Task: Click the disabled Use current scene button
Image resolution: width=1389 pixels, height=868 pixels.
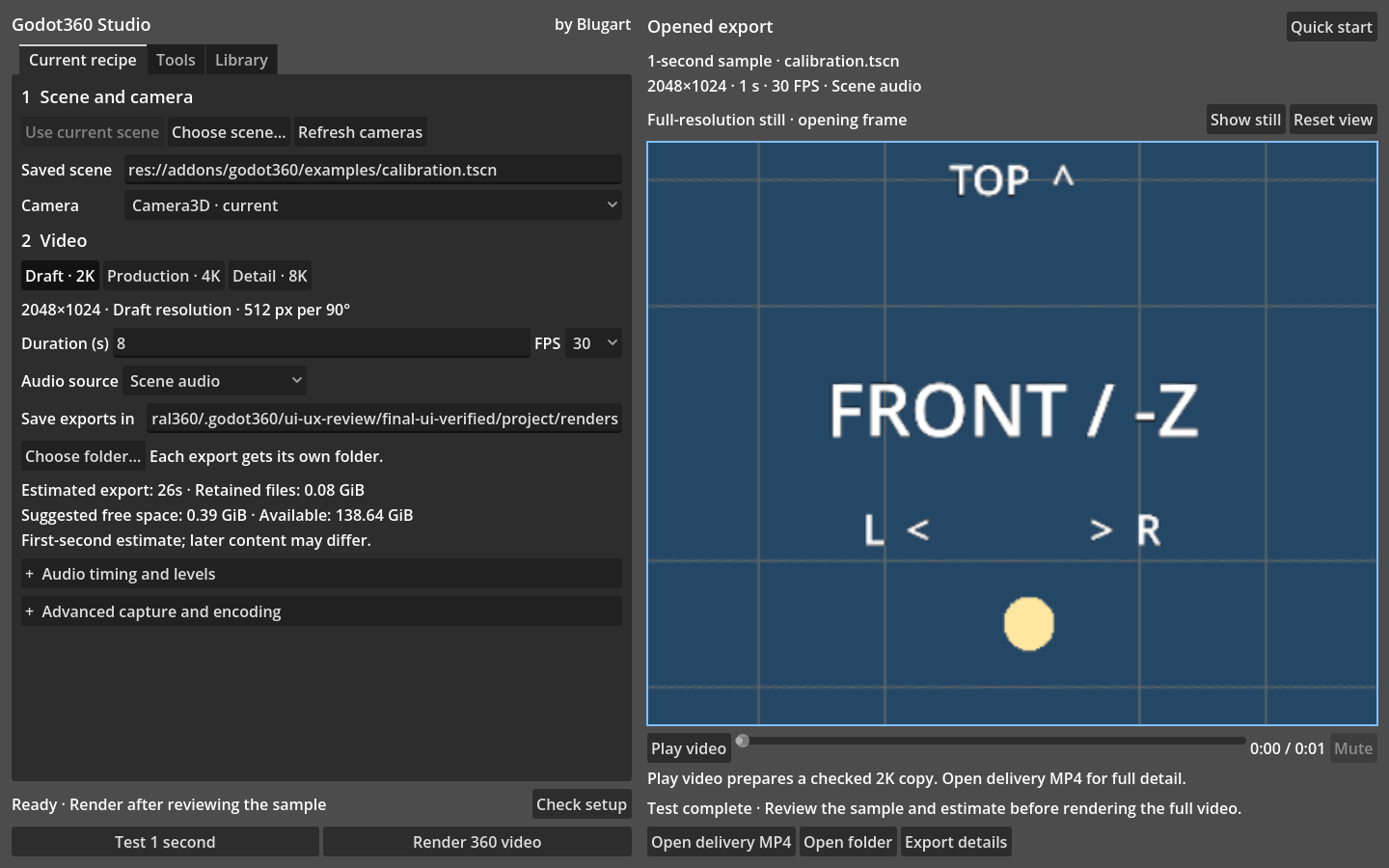Action: [x=92, y=132]
